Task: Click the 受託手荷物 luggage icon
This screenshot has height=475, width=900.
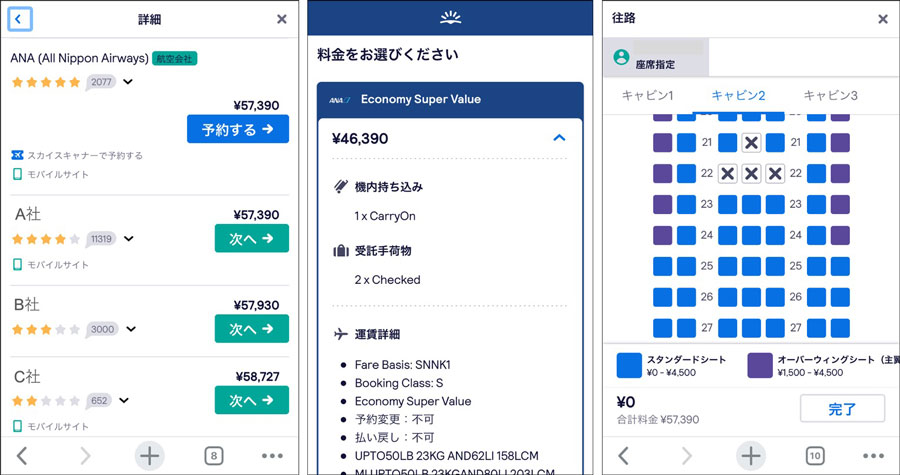Action: click(x=341, y=251)
